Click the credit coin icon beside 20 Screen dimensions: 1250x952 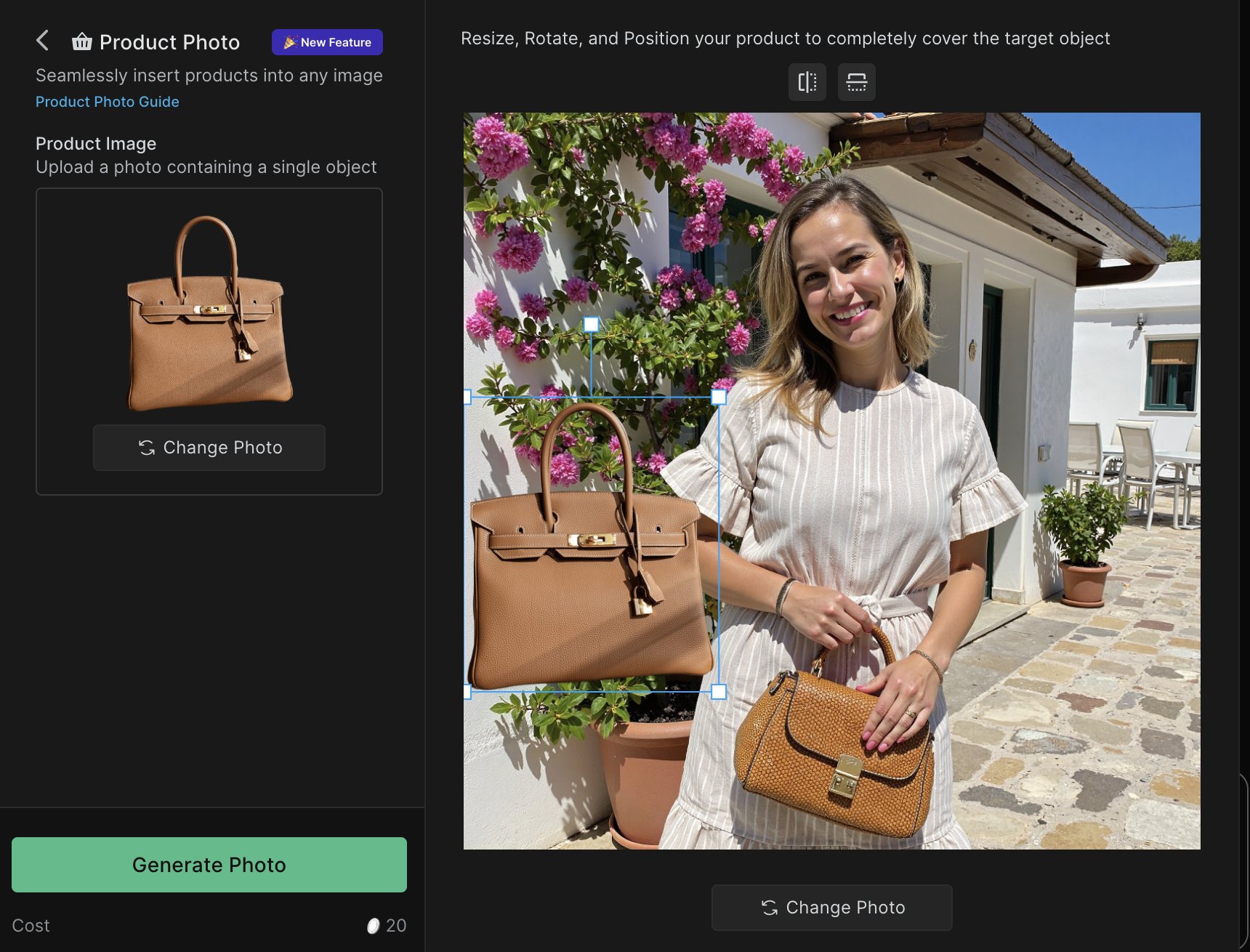click(373, 926)
